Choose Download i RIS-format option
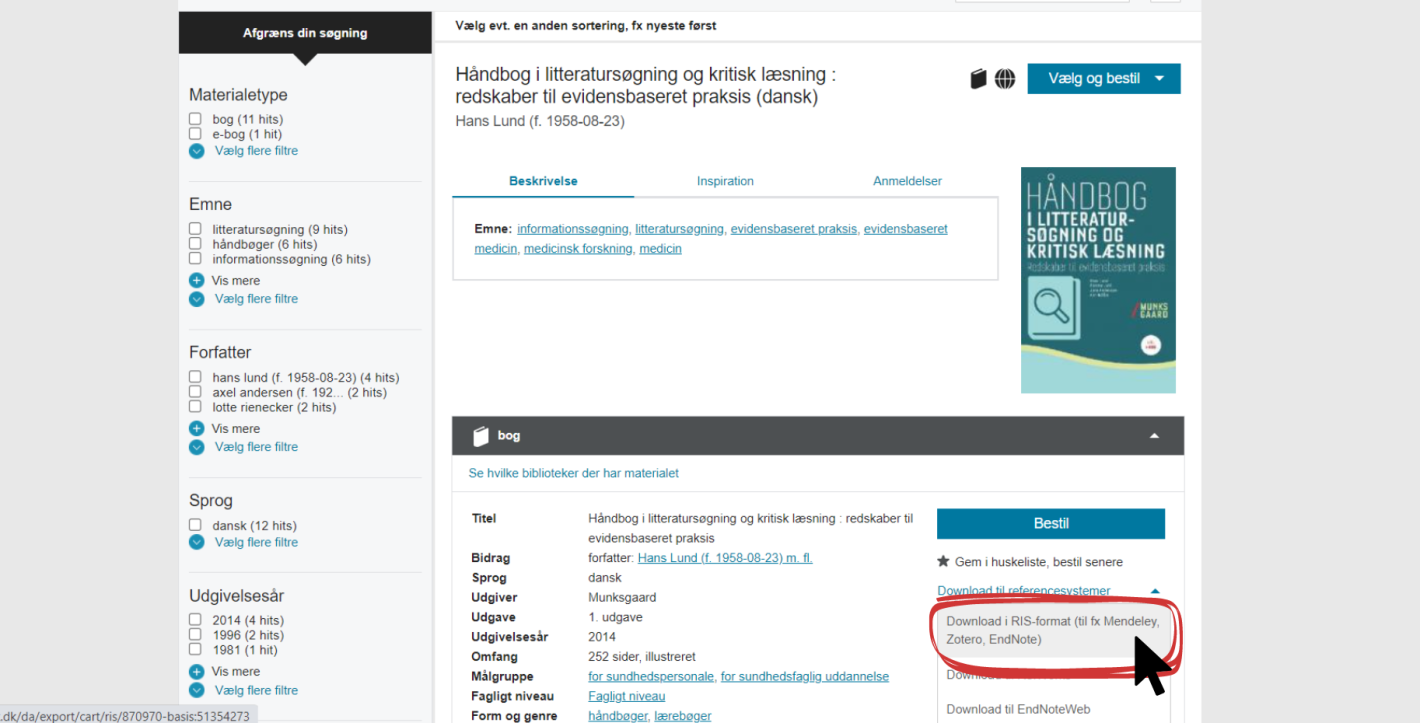This screenshot has height=723, width=1420. (1053, 631)
